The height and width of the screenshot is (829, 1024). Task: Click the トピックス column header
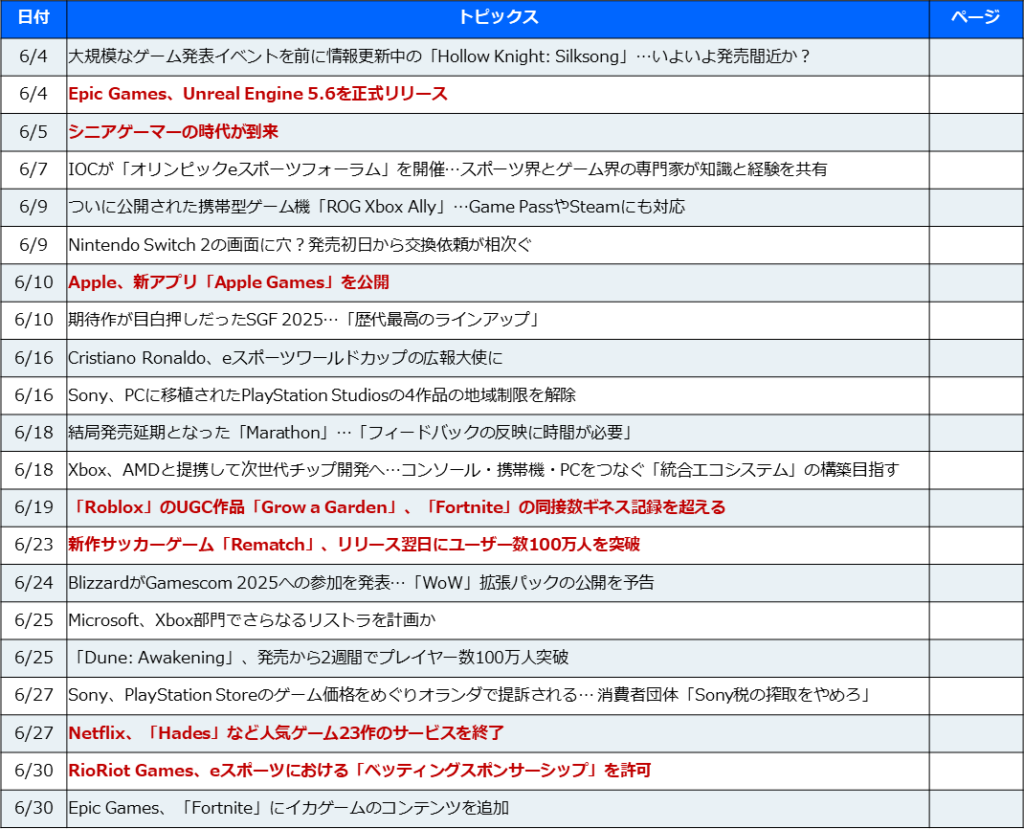498,17
